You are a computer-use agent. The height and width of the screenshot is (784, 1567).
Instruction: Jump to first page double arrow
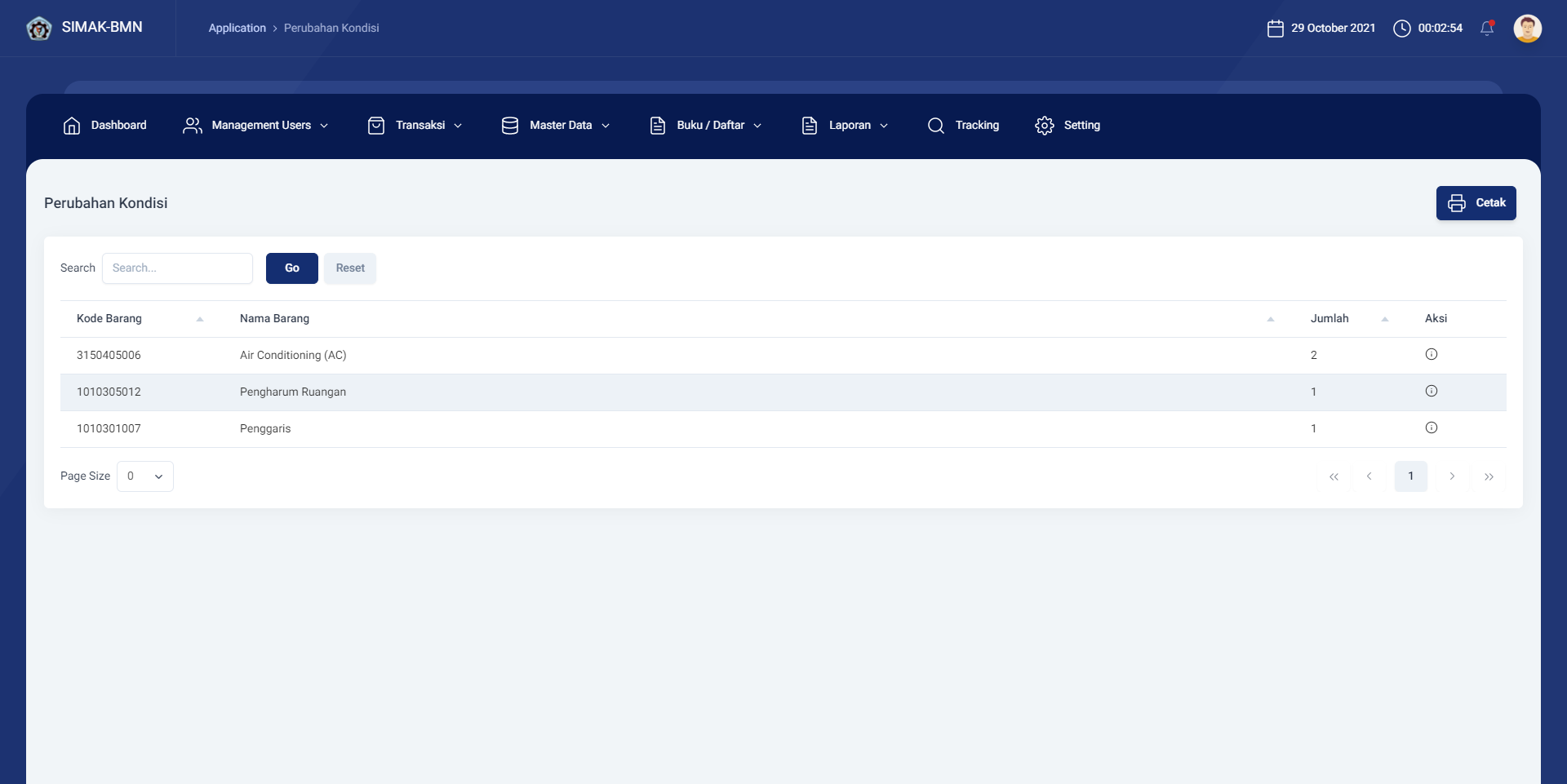(x=1334, y=476)
